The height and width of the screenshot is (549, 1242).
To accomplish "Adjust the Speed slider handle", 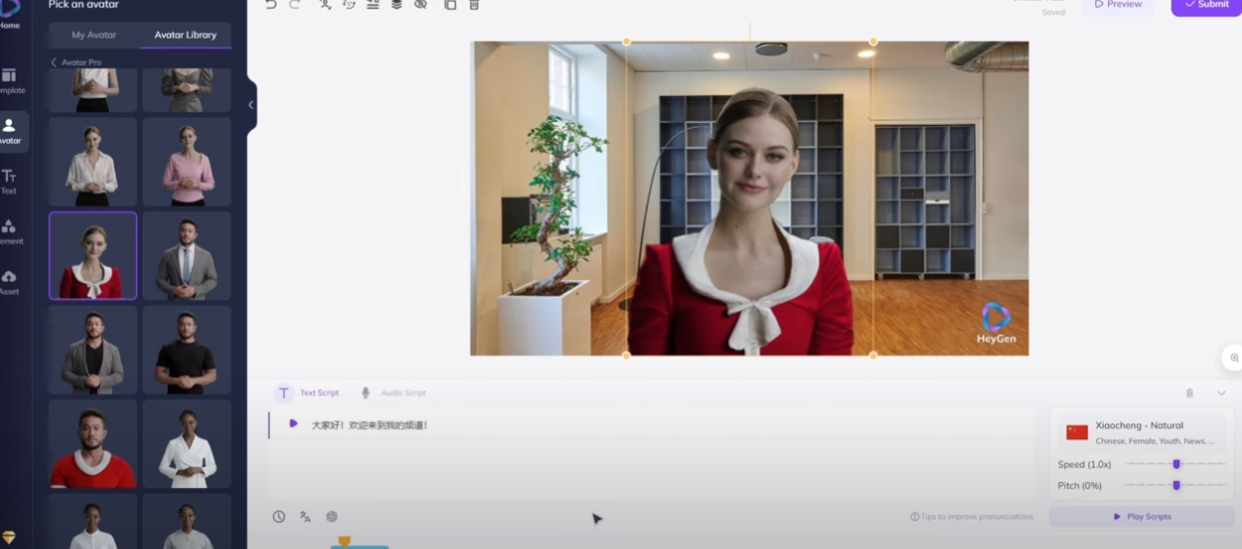I will tap(1176, 464).
